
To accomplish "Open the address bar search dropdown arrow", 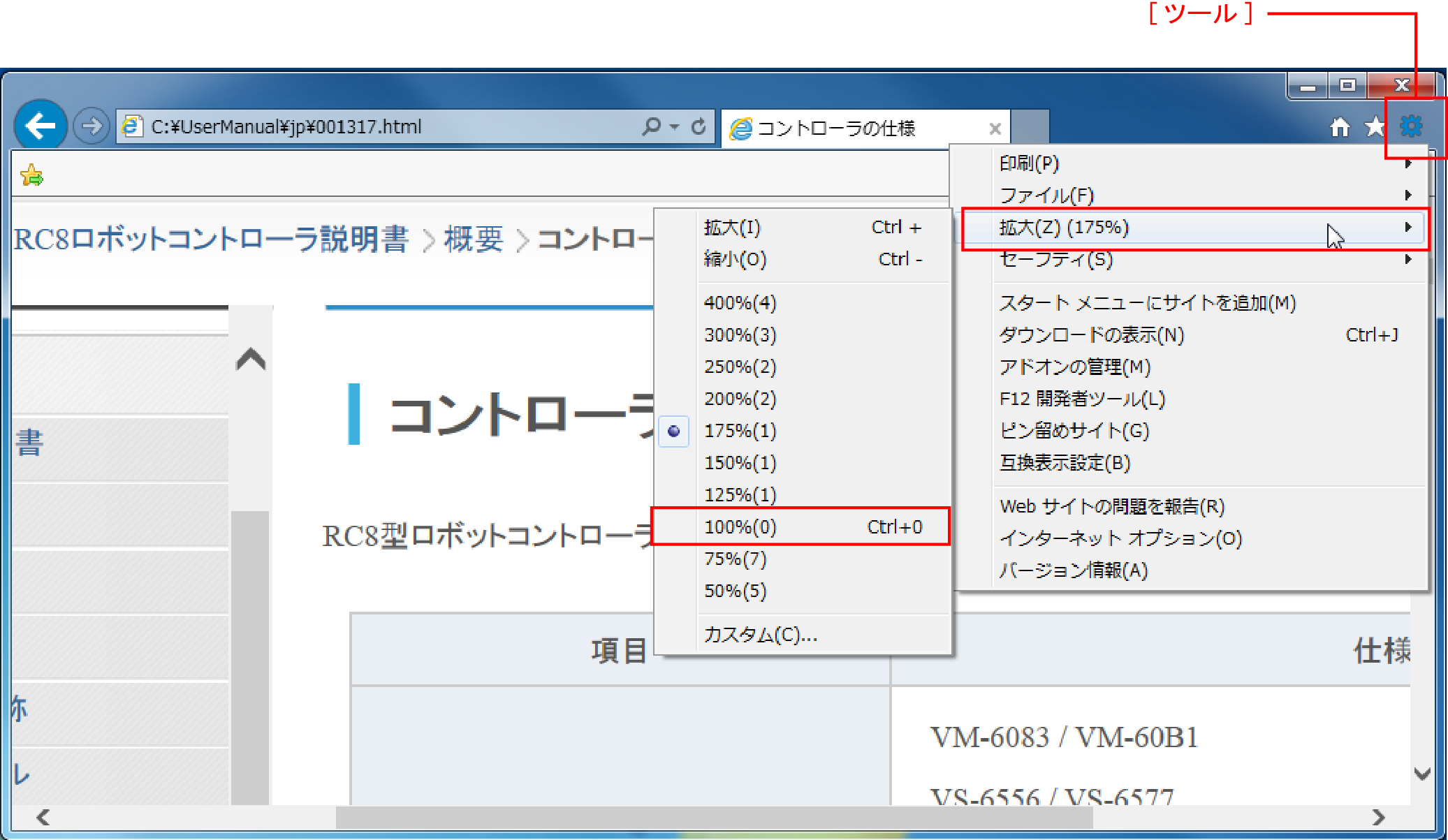I will (x=674, y=127).
